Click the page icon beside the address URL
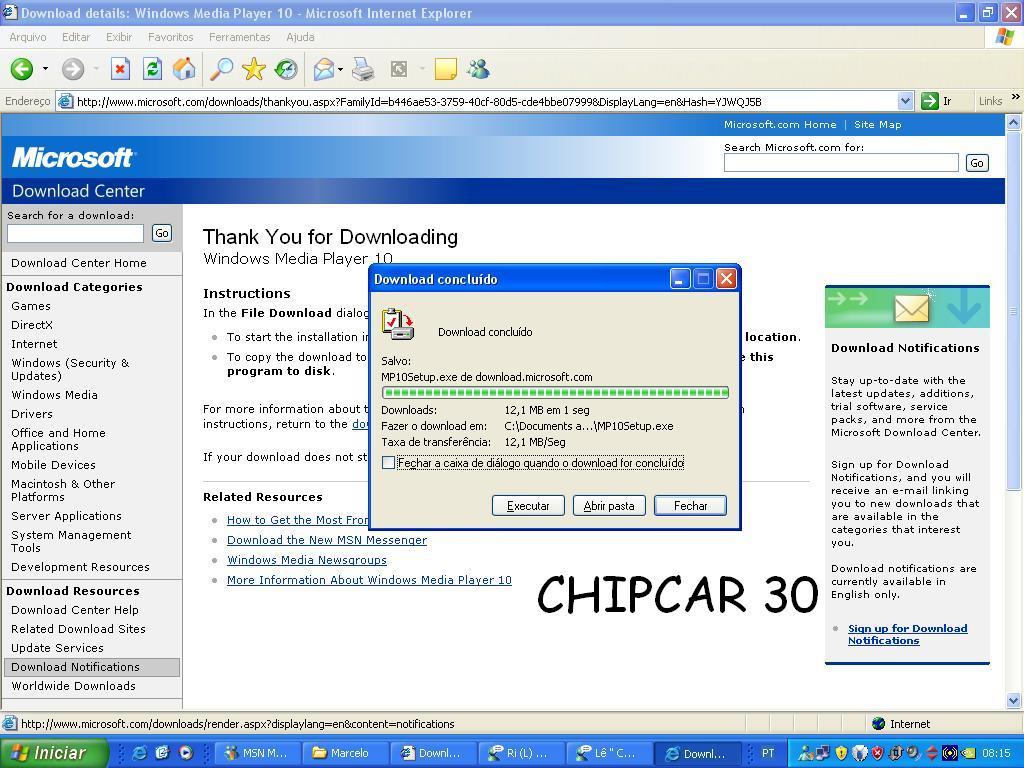The width and height of the screenshot is (1024, 768). (x=65, y=101)
